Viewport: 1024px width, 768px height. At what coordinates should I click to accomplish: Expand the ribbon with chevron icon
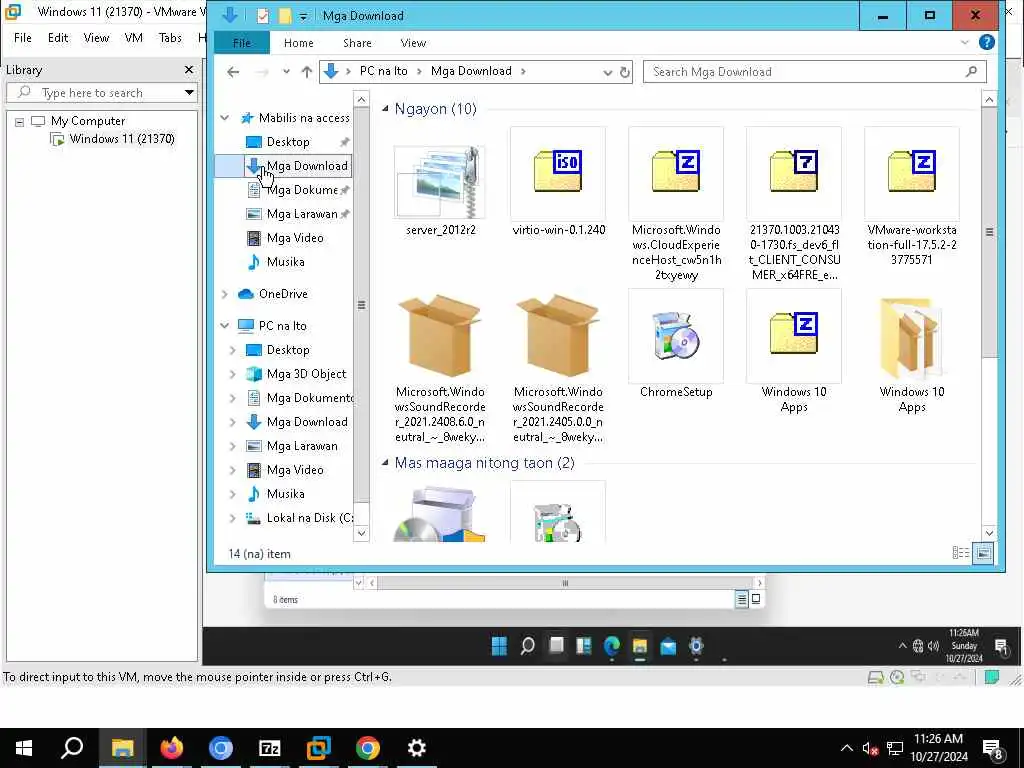click(965, 43)
